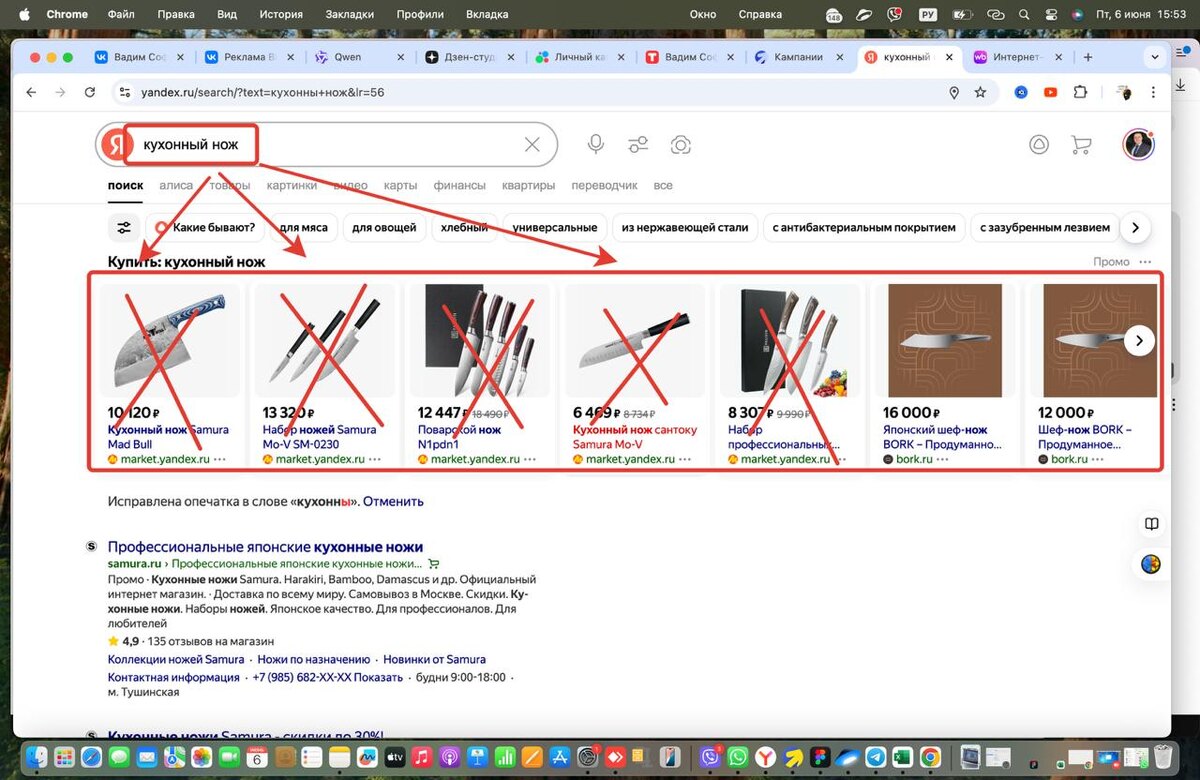Click the reading book icon on right edge
1200x780 pixels.
tap(1151, 524)
